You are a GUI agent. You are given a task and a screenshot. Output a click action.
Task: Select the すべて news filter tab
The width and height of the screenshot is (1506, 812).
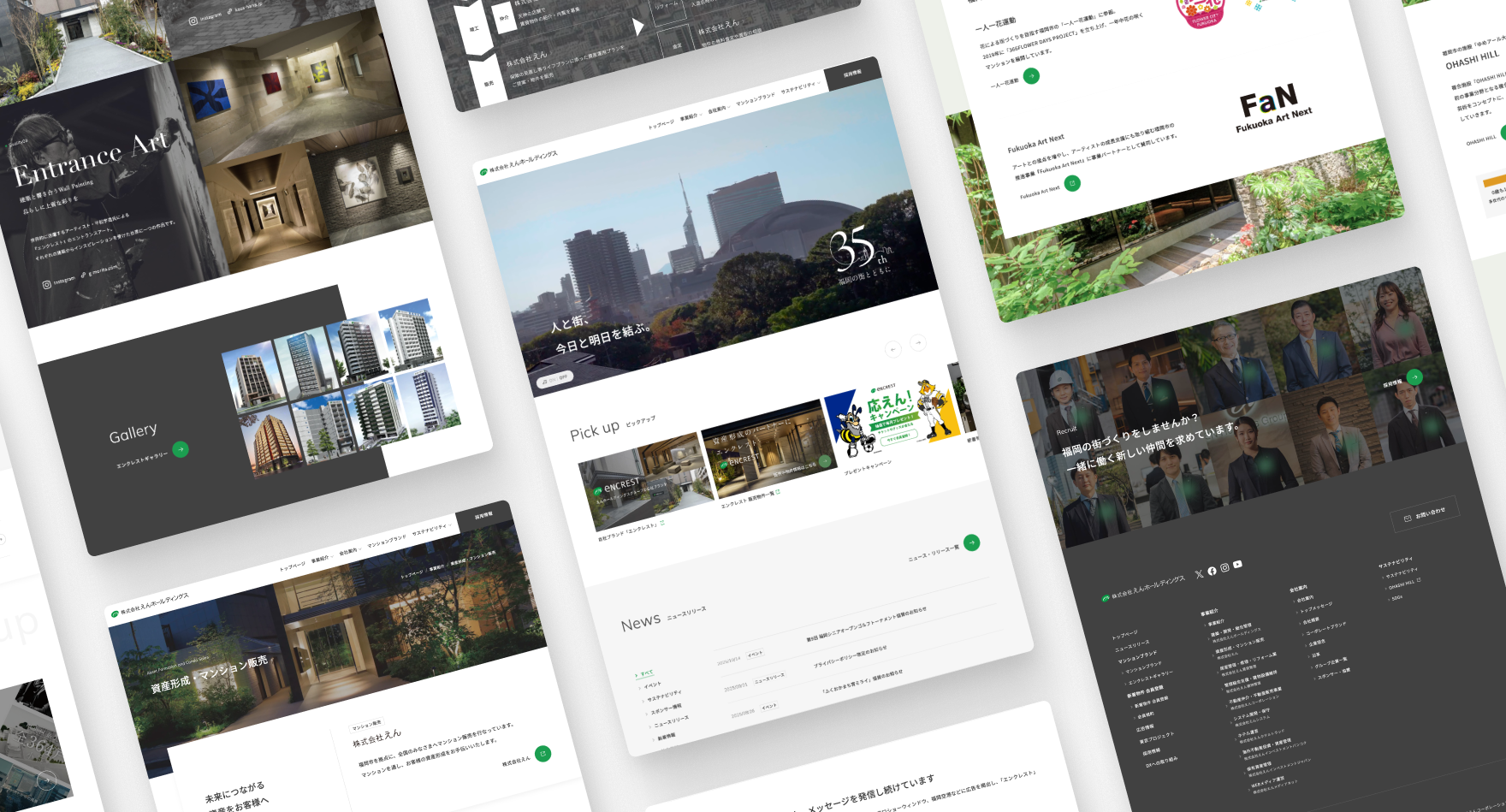point(645,673)
